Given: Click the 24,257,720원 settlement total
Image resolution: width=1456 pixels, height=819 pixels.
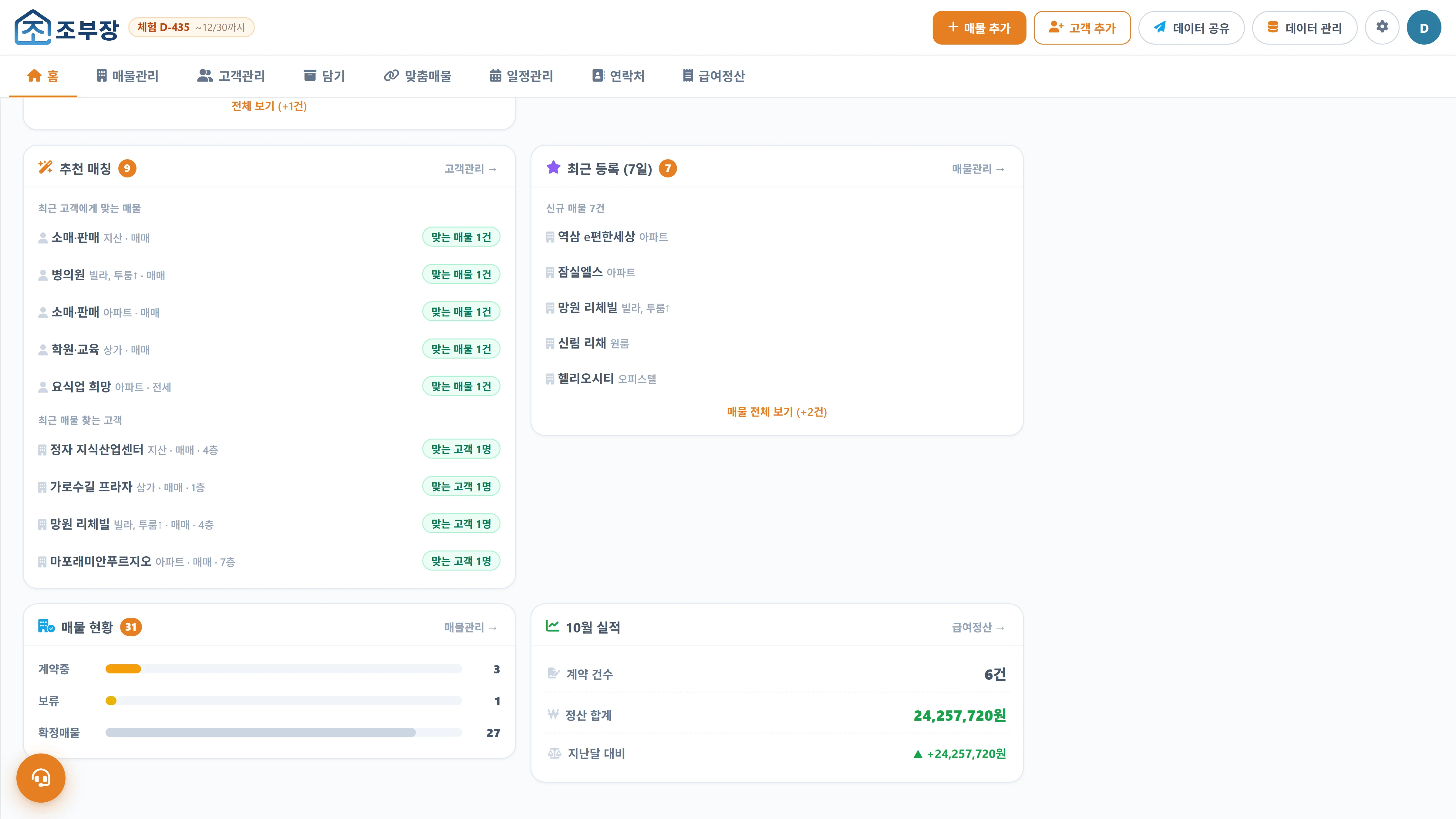Looking at the screenshot, I should pyautogui.click(x=960, y=716).
